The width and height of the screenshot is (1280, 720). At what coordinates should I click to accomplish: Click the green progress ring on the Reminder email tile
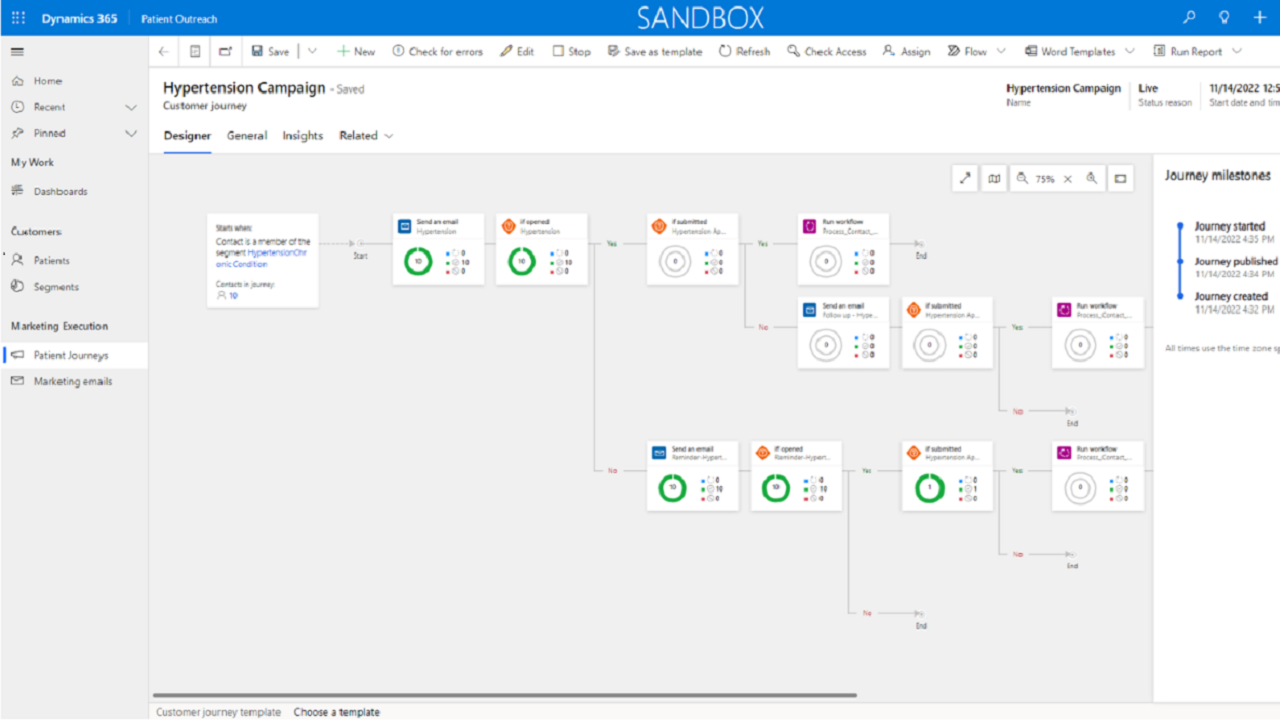point(672,488)
